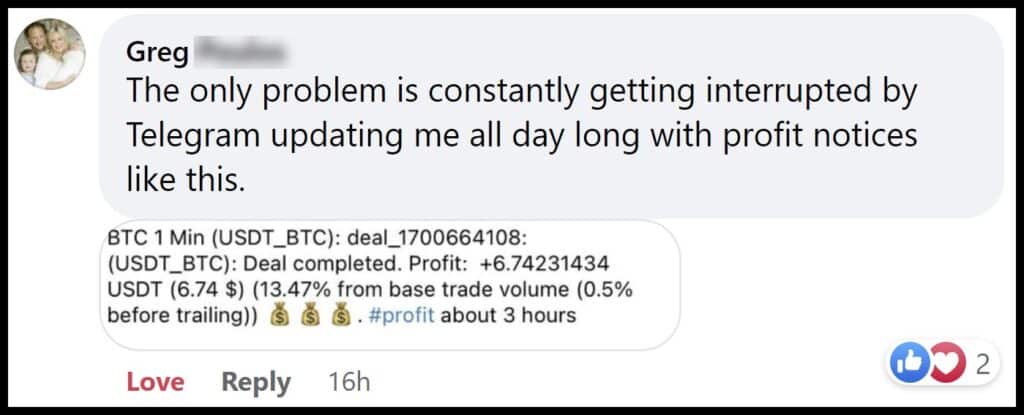Open the 16h timestamp link
Screen dimensions: 1024x415
pyautogui.click(x=349, y=381)
